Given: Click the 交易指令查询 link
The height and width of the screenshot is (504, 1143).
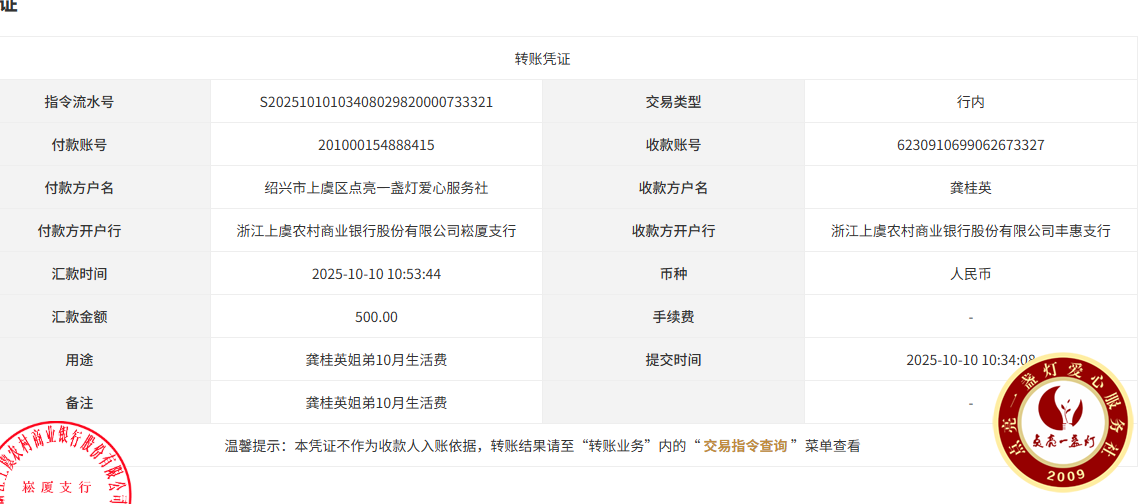Looking at the screenshot, I should [745, 446].
